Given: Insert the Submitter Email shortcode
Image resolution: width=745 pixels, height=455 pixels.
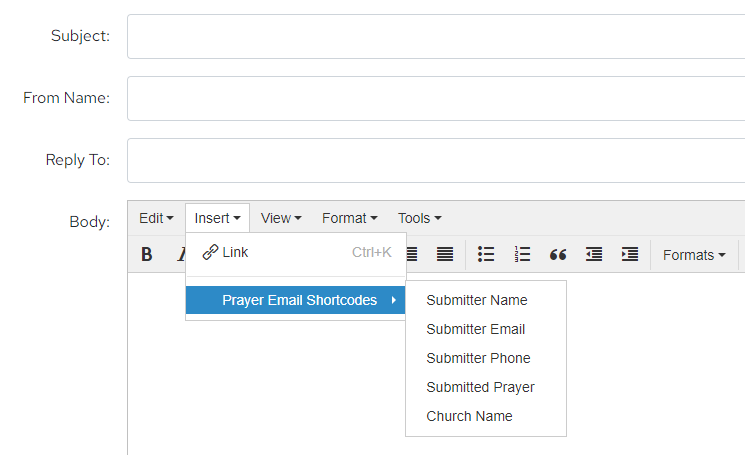Looking at the screenshot, I should (475, 329).
